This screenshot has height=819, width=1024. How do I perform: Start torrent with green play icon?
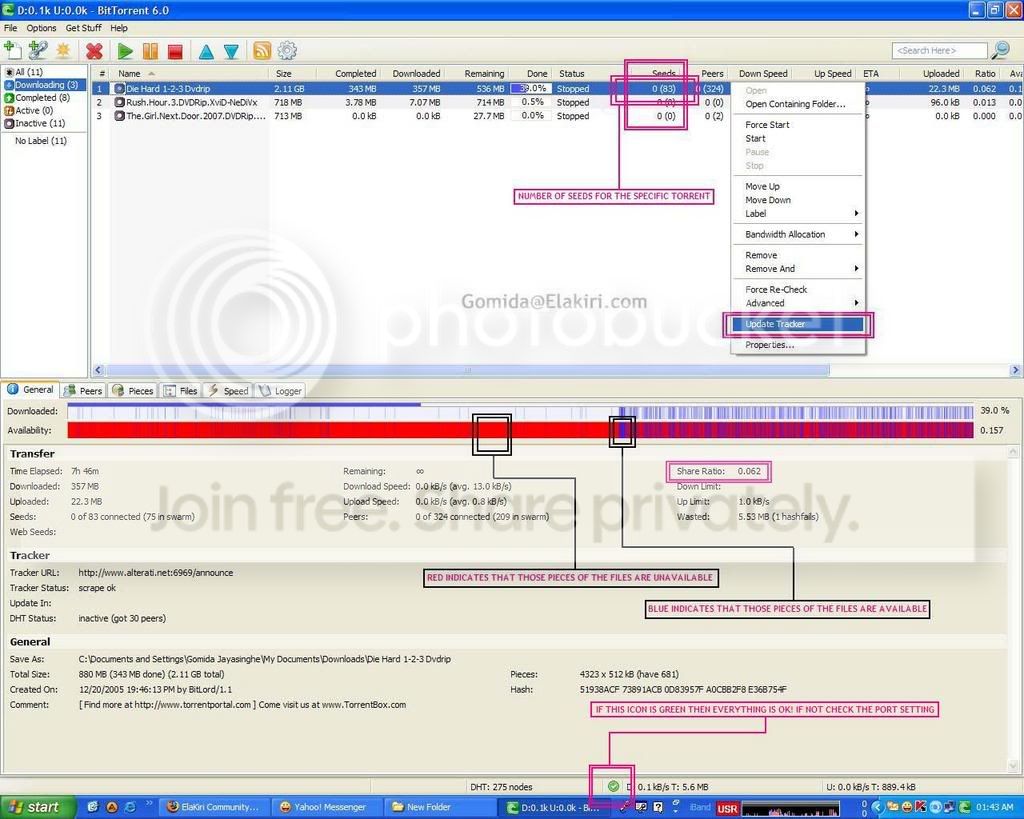tap(125, 51)
